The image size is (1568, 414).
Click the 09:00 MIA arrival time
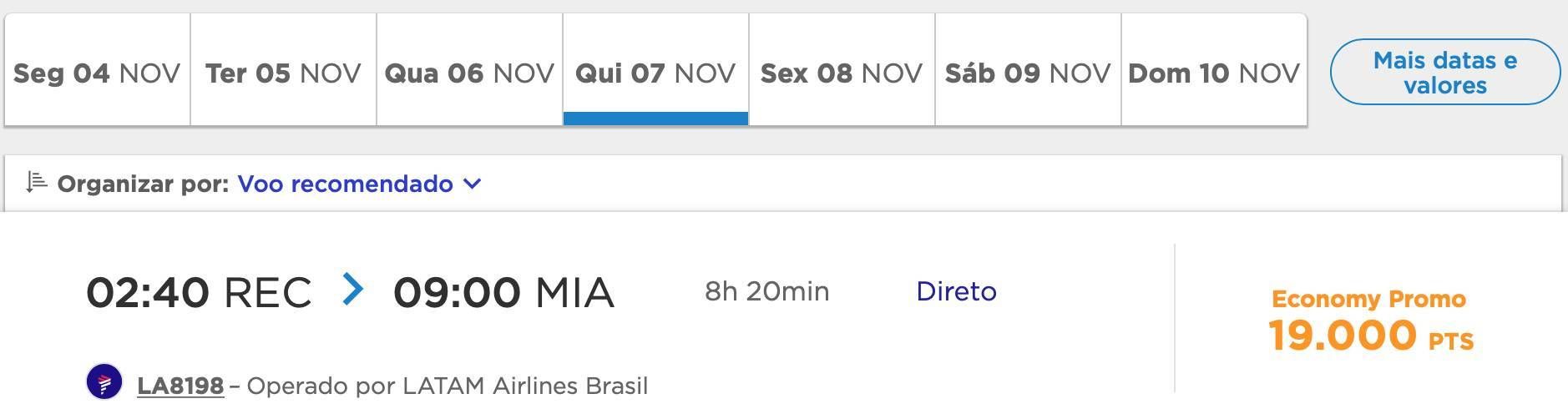(x=503, y=292)
